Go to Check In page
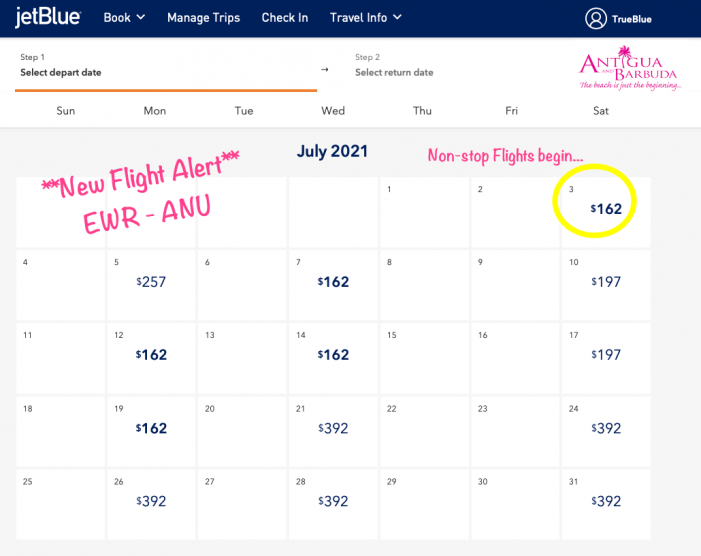701x556 pixels. [285, 18]
